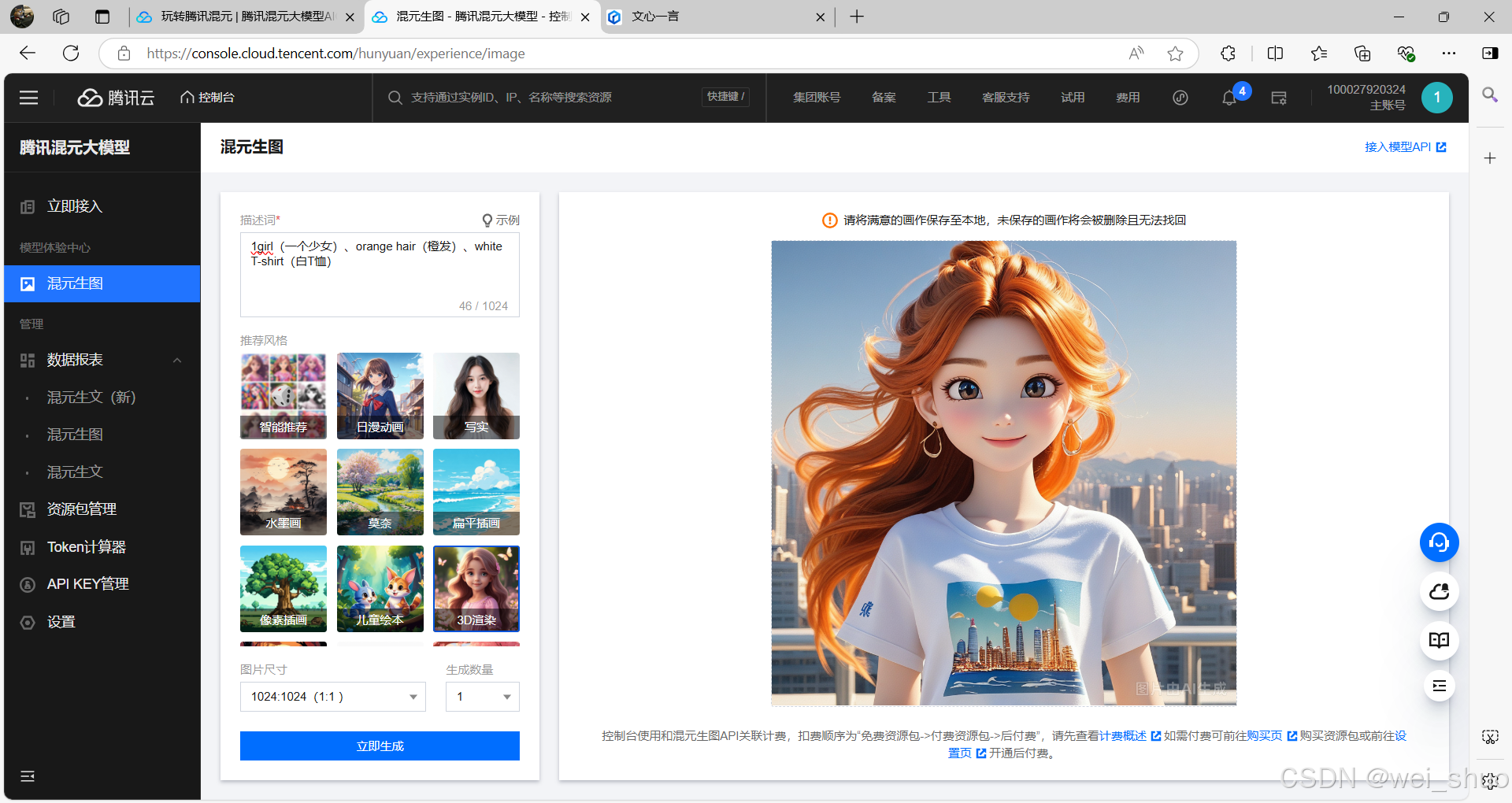
Task: Select the 3D渲染 style thumbnail
Action: tap(476, 589)
